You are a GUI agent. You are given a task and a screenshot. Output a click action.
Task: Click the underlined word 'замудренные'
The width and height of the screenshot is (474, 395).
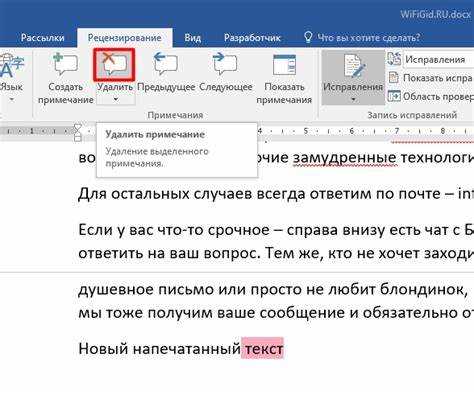coord(345,157)
